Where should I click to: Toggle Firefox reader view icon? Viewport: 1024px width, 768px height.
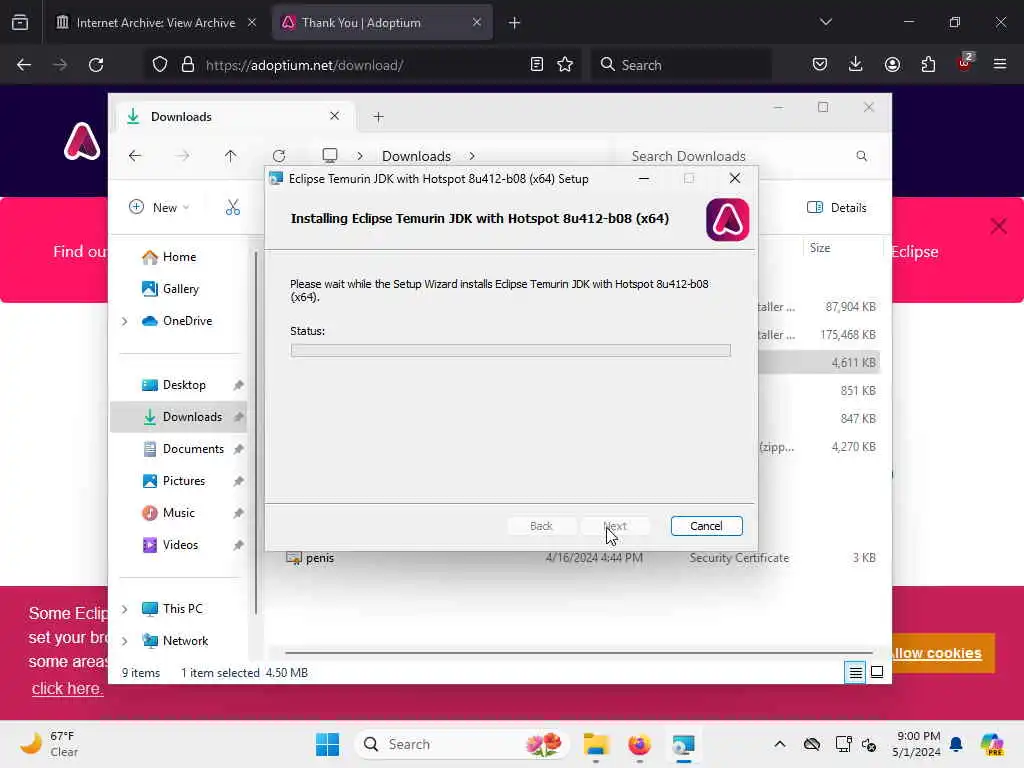point(537,65)
